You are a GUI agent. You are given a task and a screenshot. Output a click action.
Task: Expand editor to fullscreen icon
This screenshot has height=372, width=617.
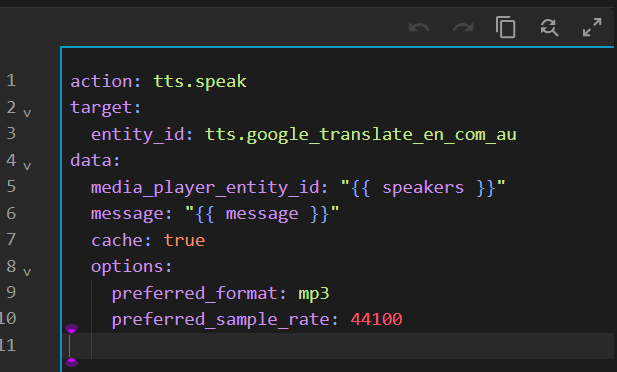pyautogui.click(x=592, y=27)
